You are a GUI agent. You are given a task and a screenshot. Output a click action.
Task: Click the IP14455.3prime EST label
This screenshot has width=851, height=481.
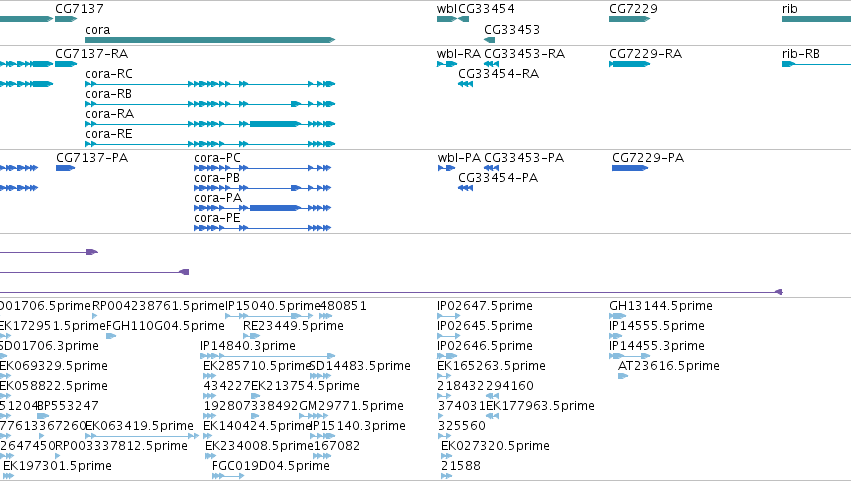point(657,346)
